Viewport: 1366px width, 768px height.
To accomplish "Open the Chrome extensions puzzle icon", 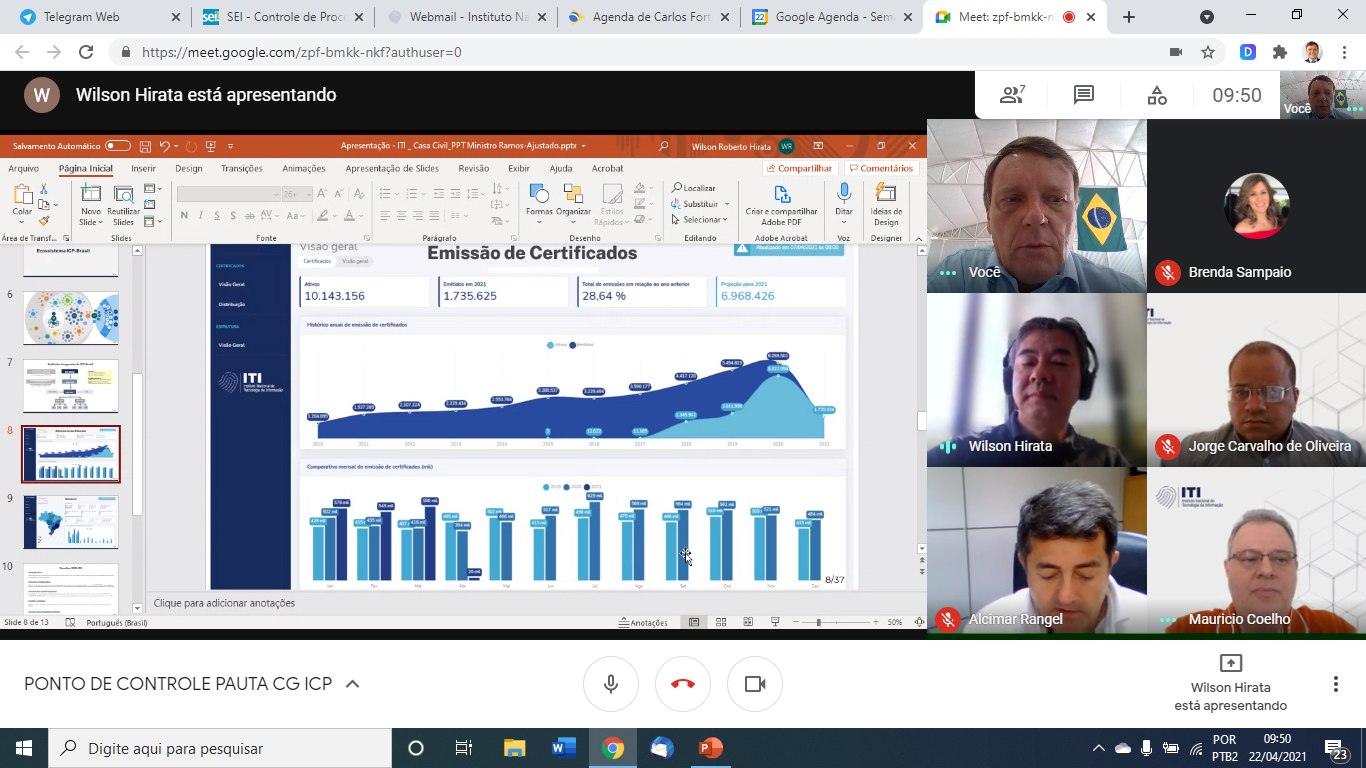I will [1279, 52].
